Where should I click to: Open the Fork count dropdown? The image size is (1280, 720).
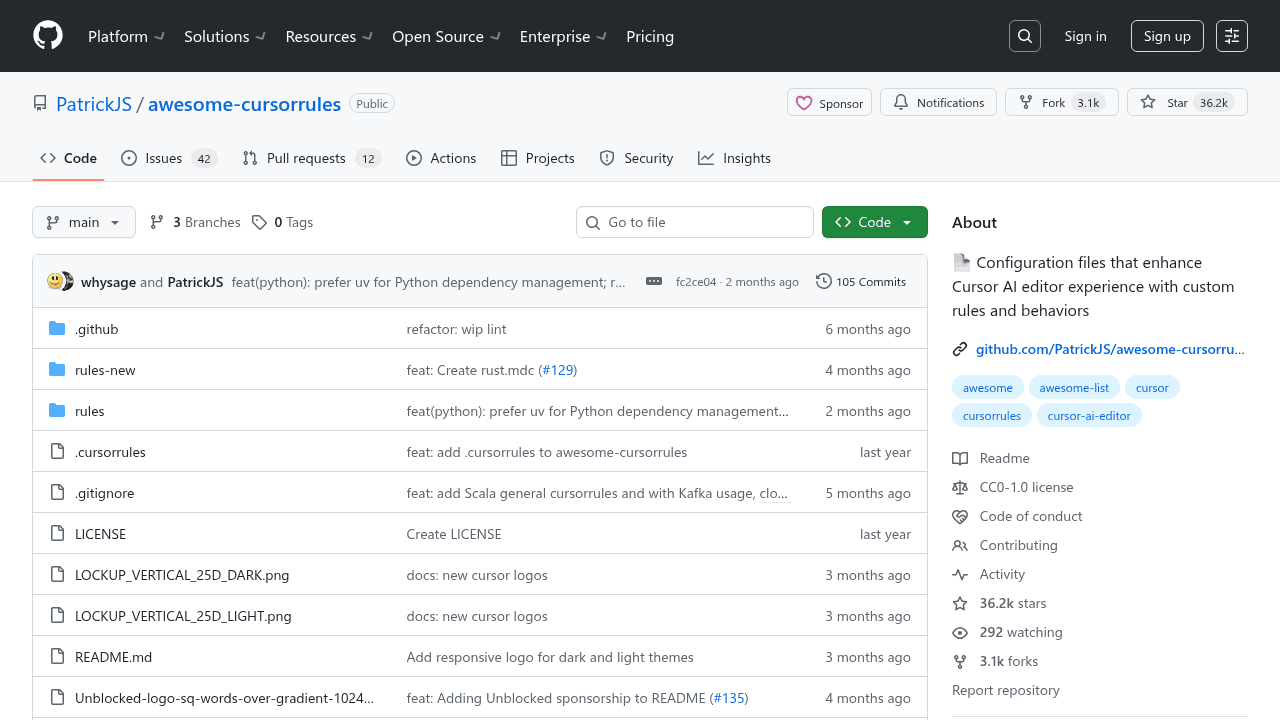[1061, 102]
